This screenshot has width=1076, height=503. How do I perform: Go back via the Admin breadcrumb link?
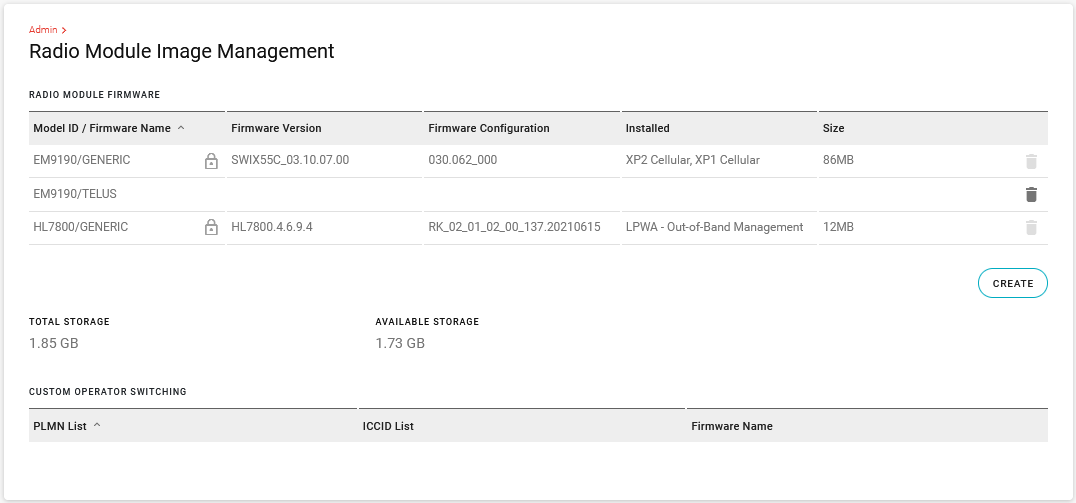[44, 30]
